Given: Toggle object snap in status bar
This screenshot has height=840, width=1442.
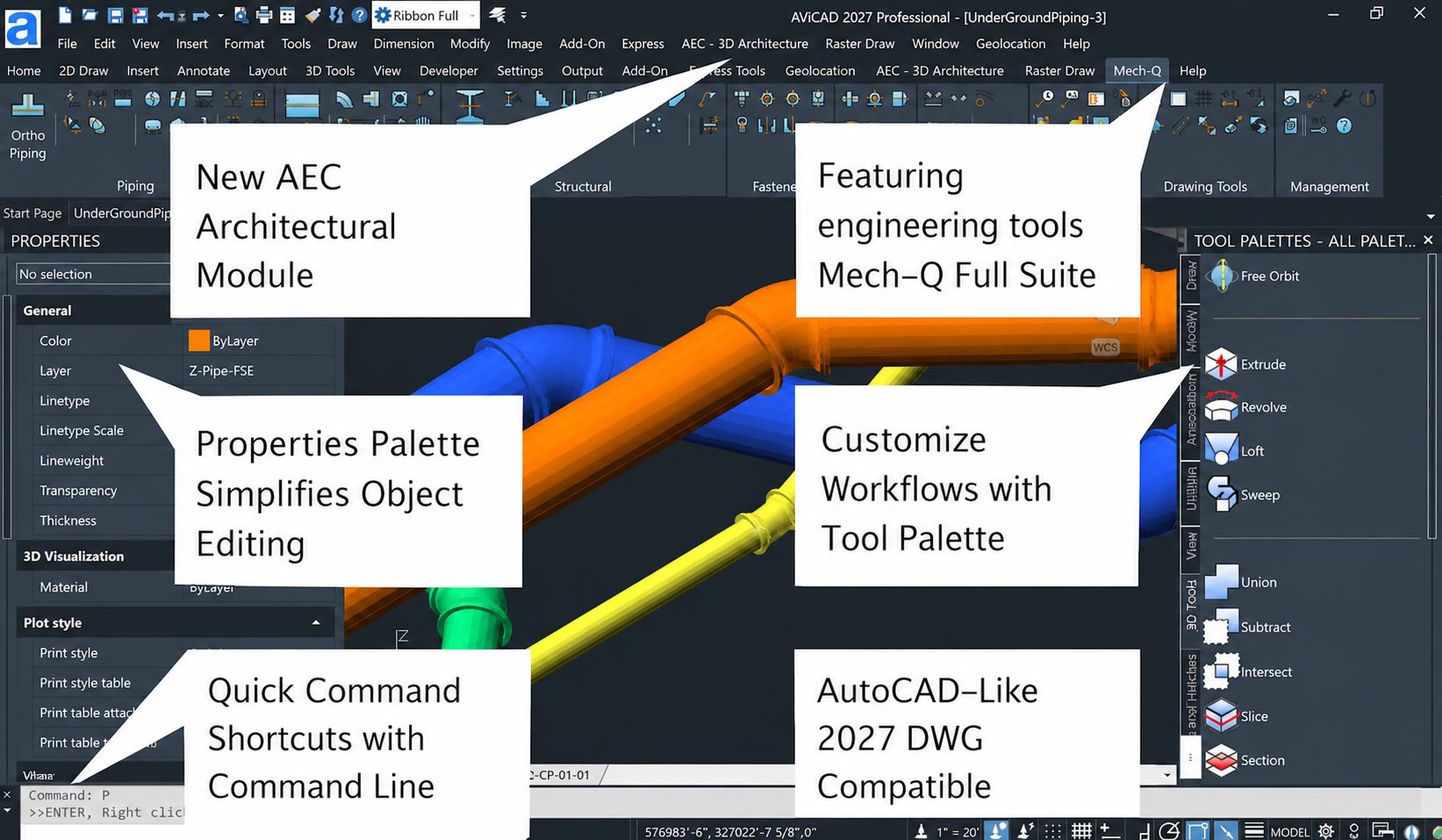Looking at the screenshot, I should (x=1198, y=830).
